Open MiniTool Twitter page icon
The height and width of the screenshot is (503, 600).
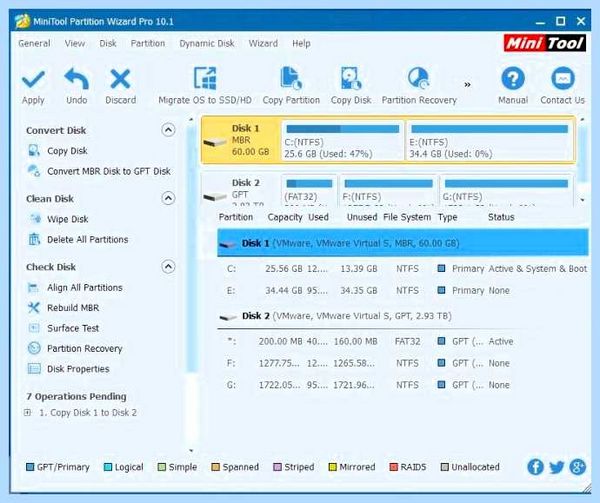pyautogui.click(x=556, y=467)
